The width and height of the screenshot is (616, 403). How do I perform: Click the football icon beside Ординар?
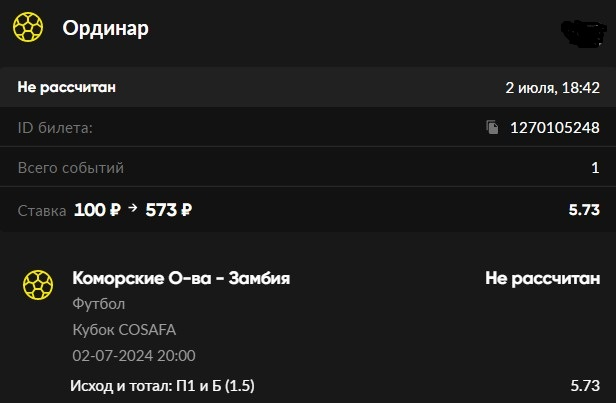(x=28, y=27)
